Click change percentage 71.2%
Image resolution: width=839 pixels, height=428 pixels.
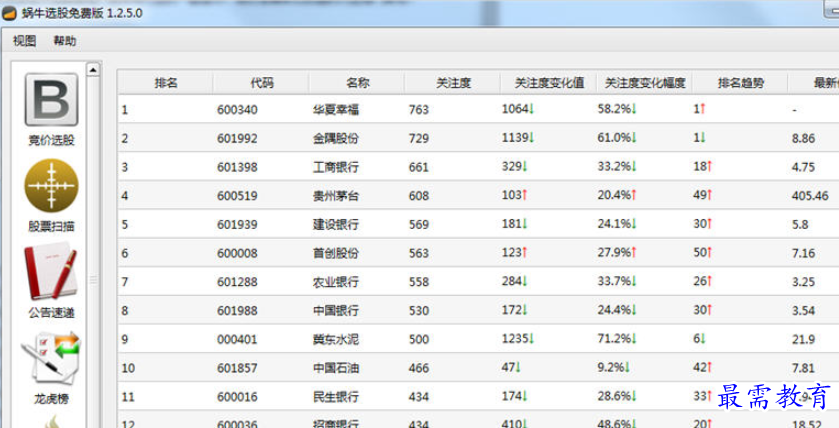click(617, 339)
